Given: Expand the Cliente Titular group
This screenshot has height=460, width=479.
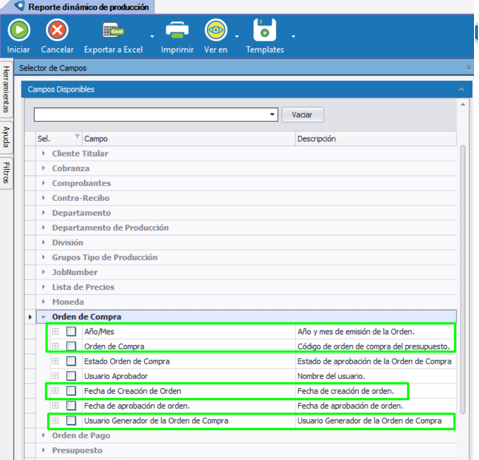Looking at the screenshot, I should (x=43, y=153).
